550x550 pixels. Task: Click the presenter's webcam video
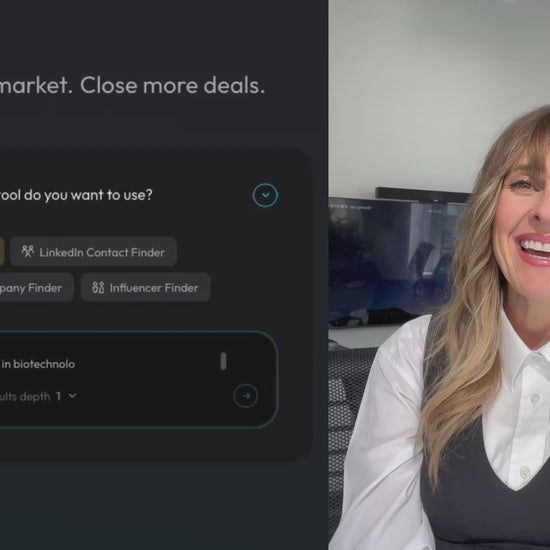[439, 275]
